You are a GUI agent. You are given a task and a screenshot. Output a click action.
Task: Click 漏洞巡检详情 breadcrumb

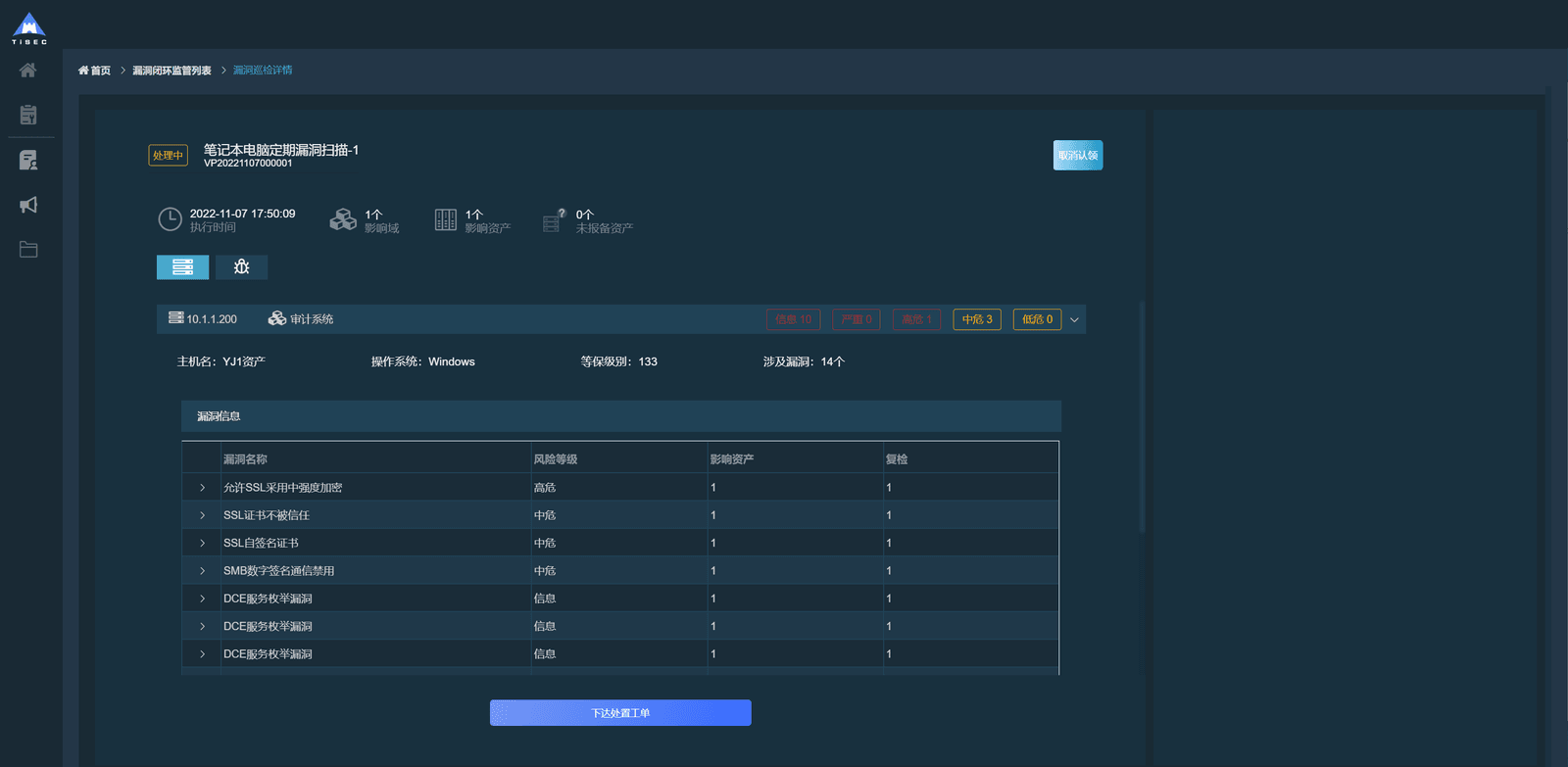263,71
